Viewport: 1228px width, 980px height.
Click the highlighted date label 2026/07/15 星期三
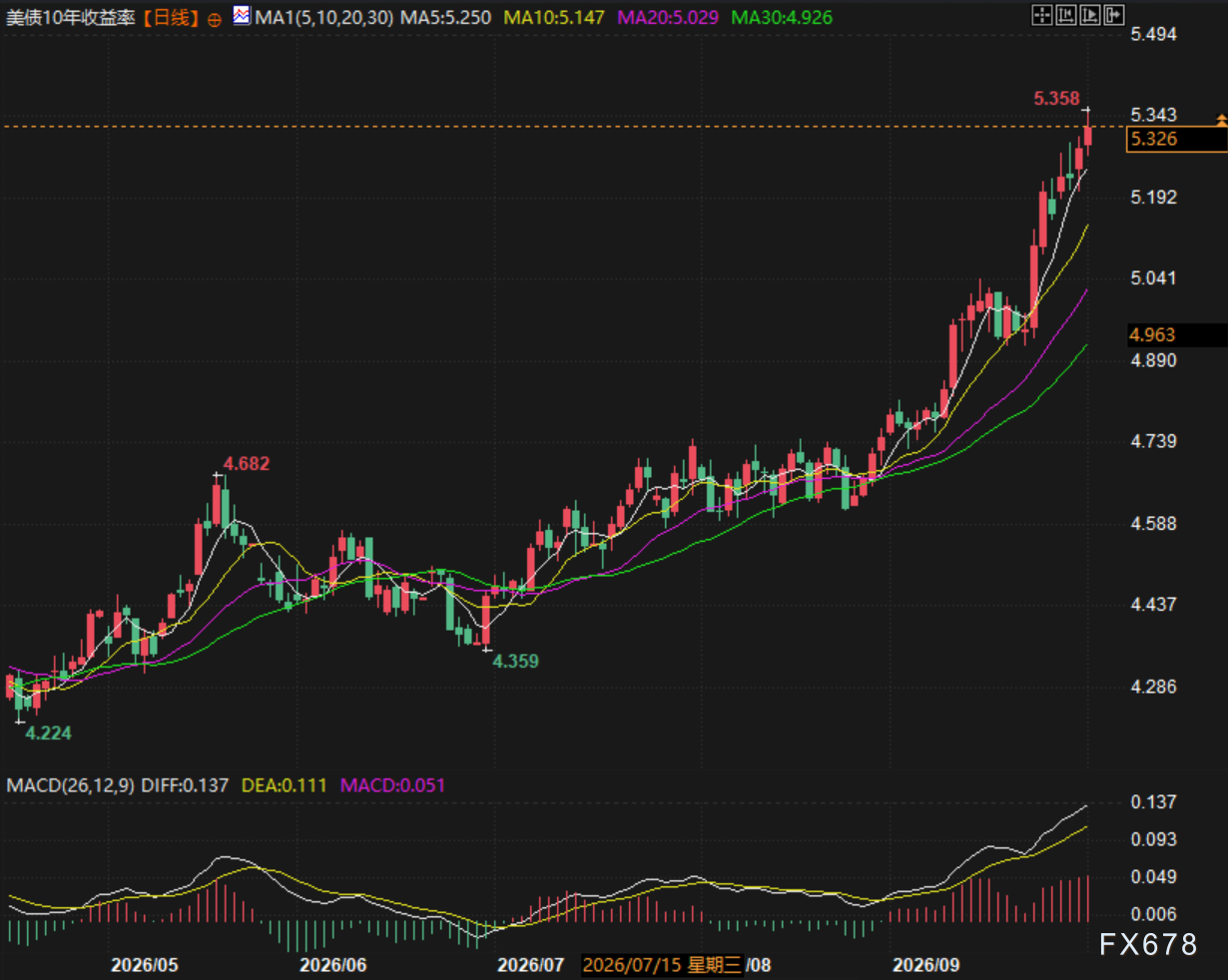(661, 965)
